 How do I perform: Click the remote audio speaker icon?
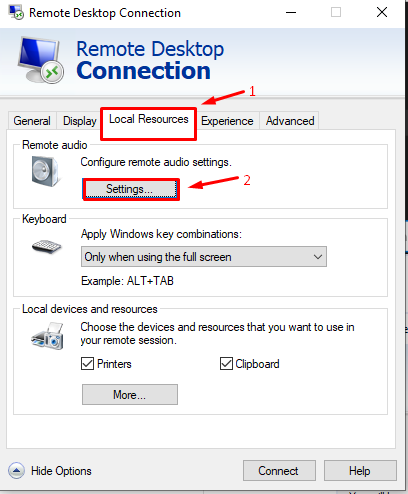coord(46,171)
